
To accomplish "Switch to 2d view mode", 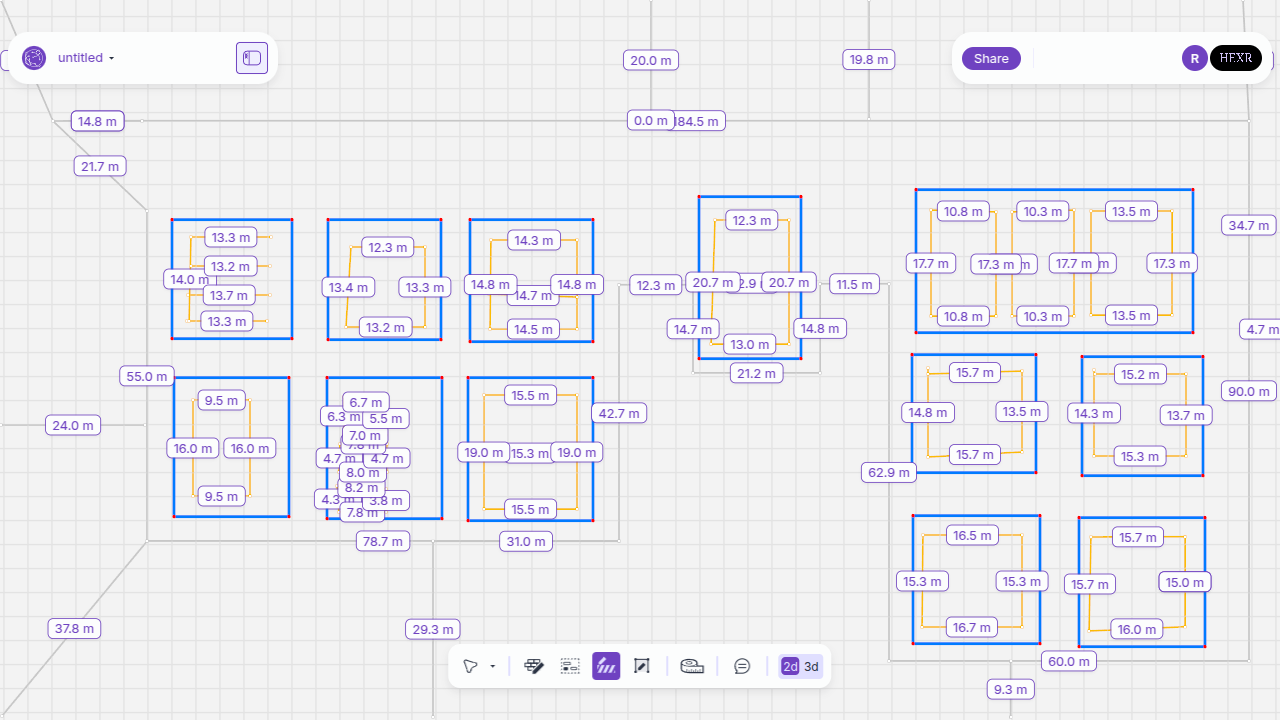I will coord(790,667).
